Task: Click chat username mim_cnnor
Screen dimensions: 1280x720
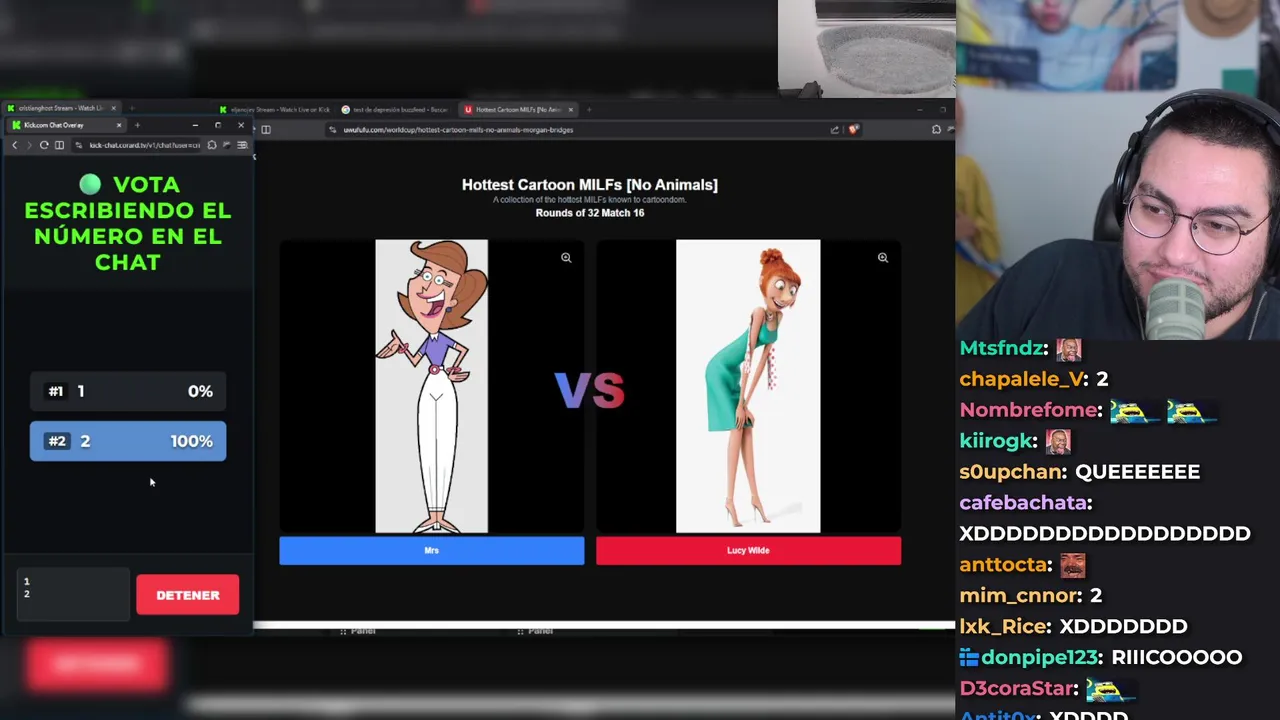Action: coord(1020,596)
